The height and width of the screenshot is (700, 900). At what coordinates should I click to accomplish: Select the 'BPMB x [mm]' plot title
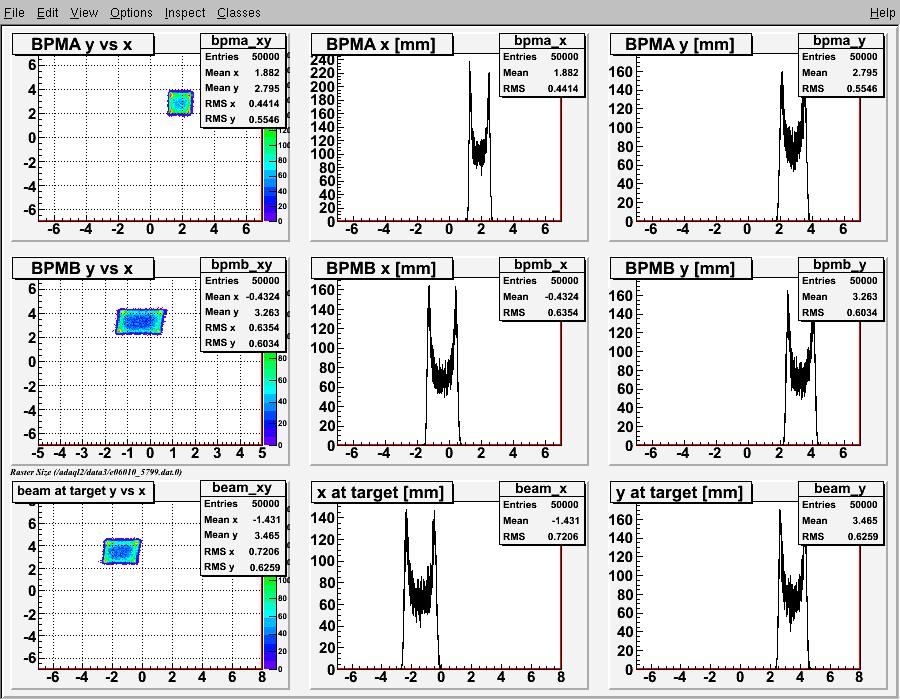tap(382, 268)
